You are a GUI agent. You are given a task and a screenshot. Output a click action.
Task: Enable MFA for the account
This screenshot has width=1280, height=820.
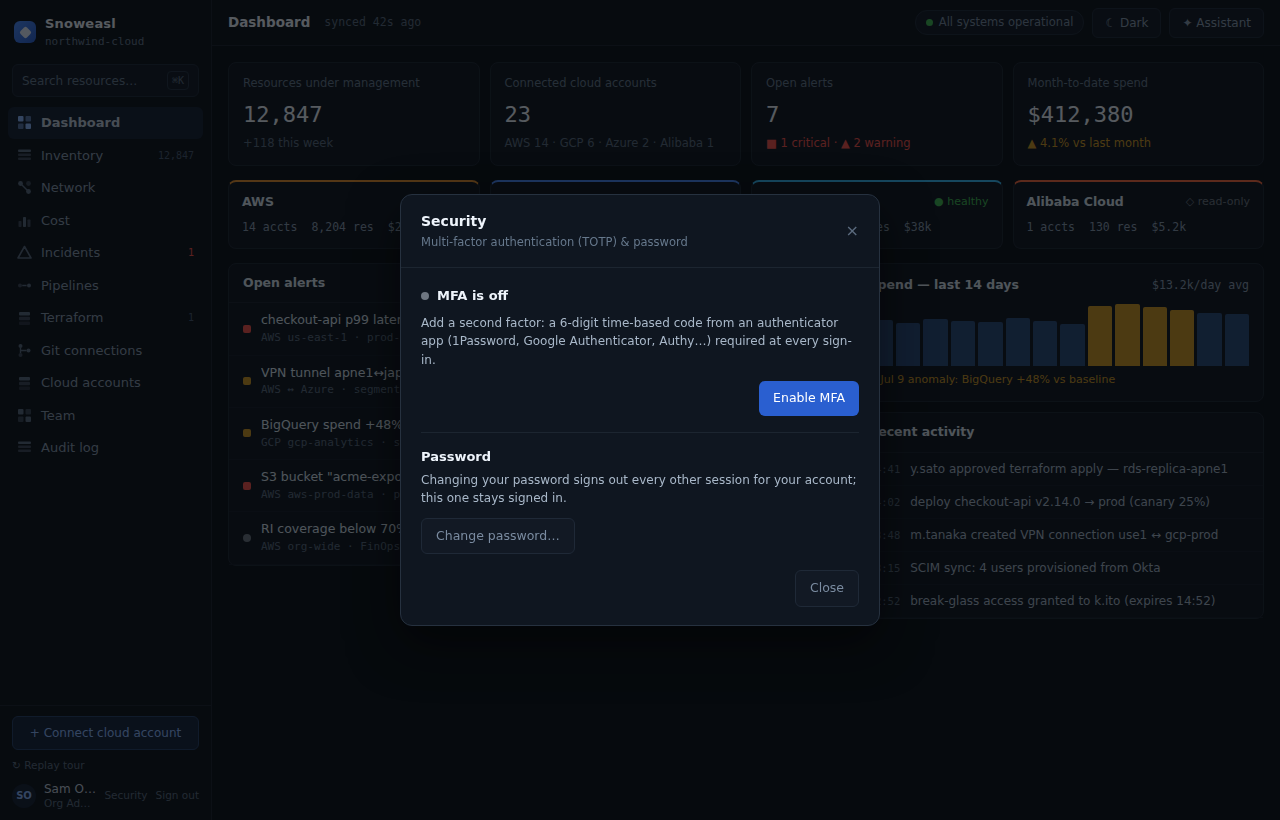coord(809,398)
